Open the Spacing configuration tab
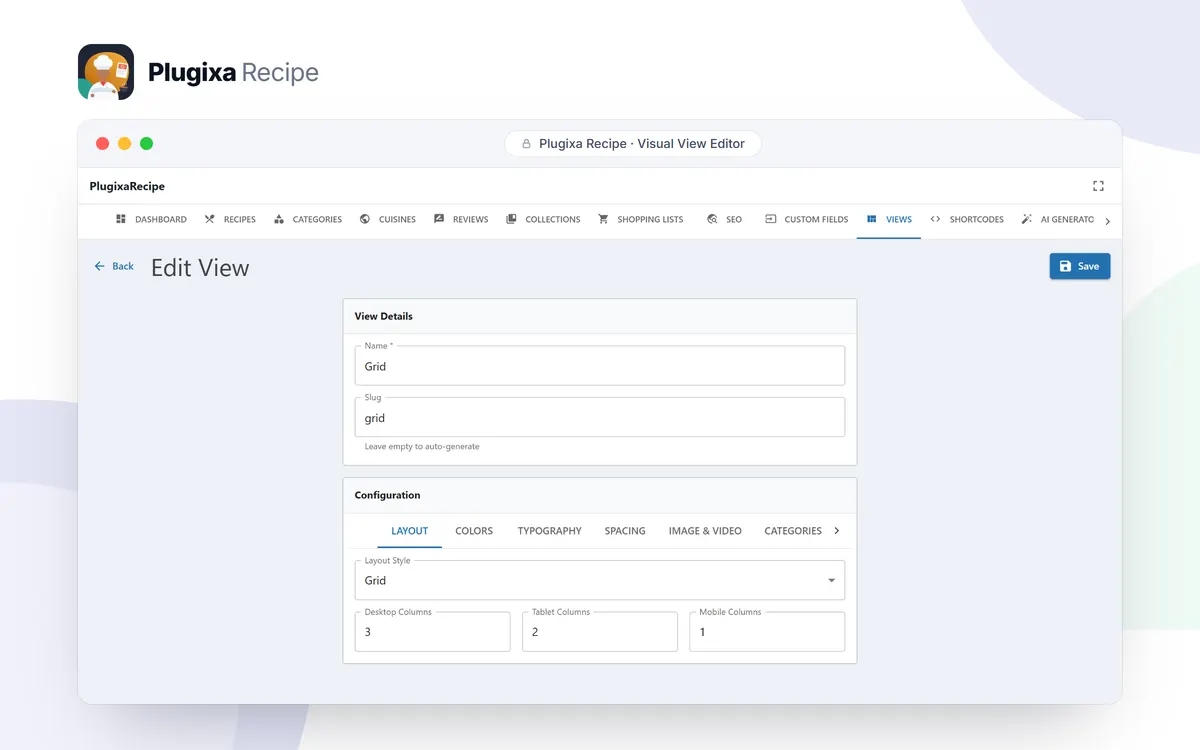The height and width of the screenshot is (750, 1200). pyautogui.click(x=625, y=531)
